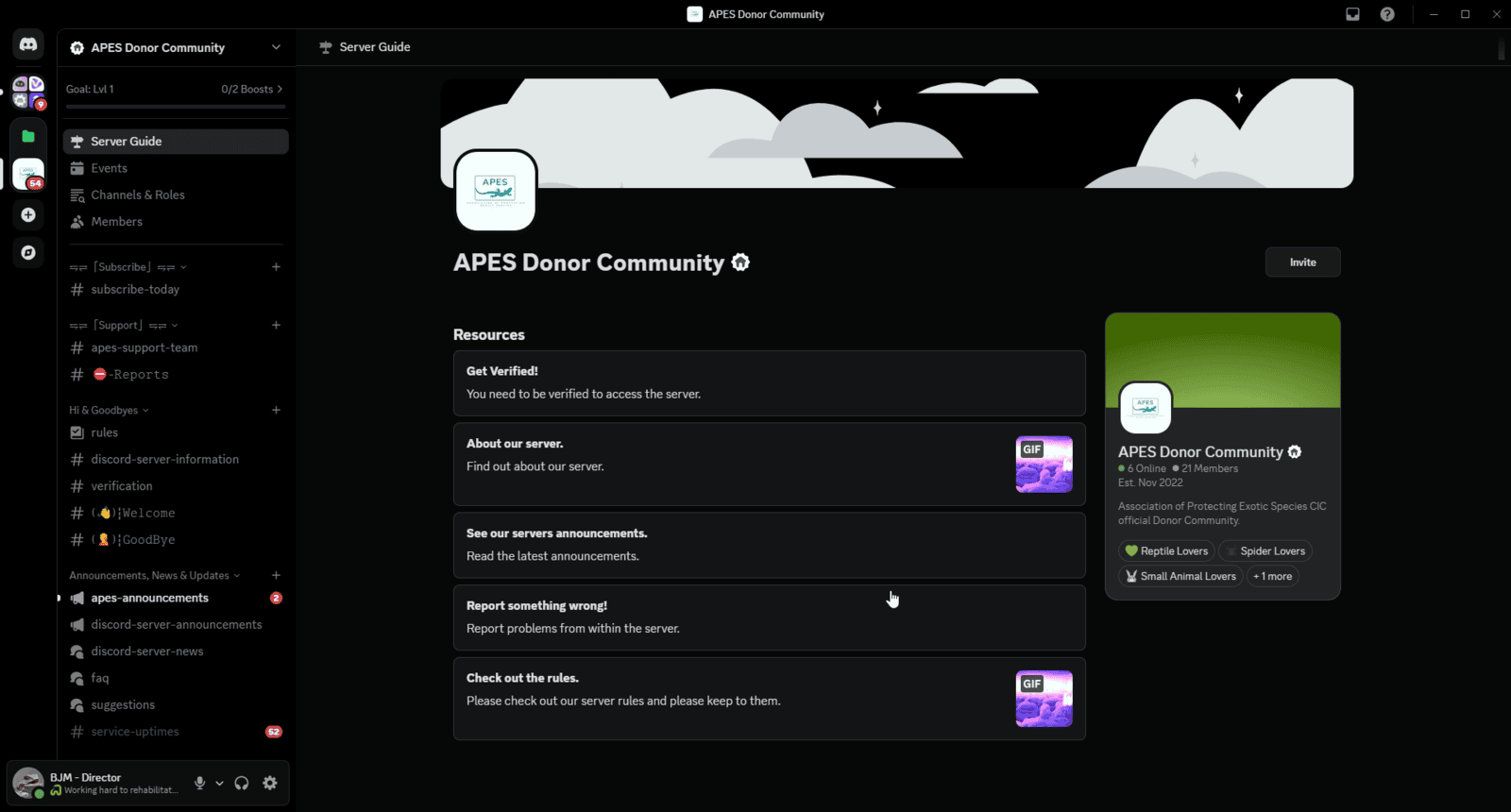1511x812 pixels.
Task: Open the APES Donor Community server dropdown
Action: 176,47
